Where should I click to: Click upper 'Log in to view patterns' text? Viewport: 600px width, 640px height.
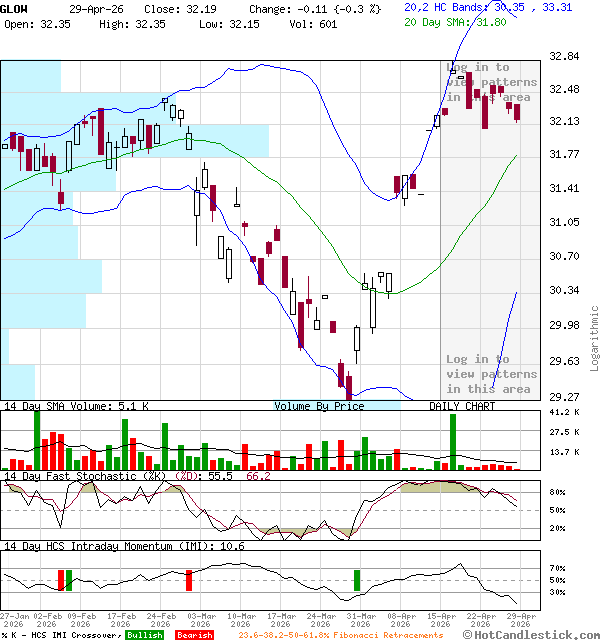(491, 82)
